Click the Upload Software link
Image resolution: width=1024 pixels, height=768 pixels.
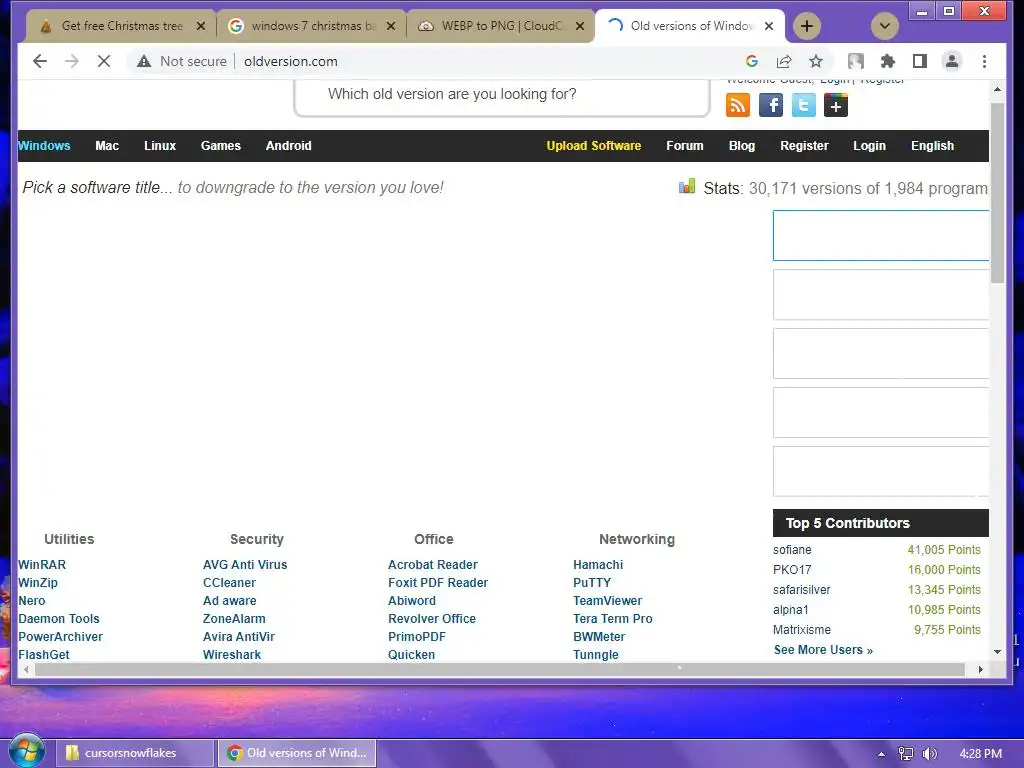tap(594, 146)
